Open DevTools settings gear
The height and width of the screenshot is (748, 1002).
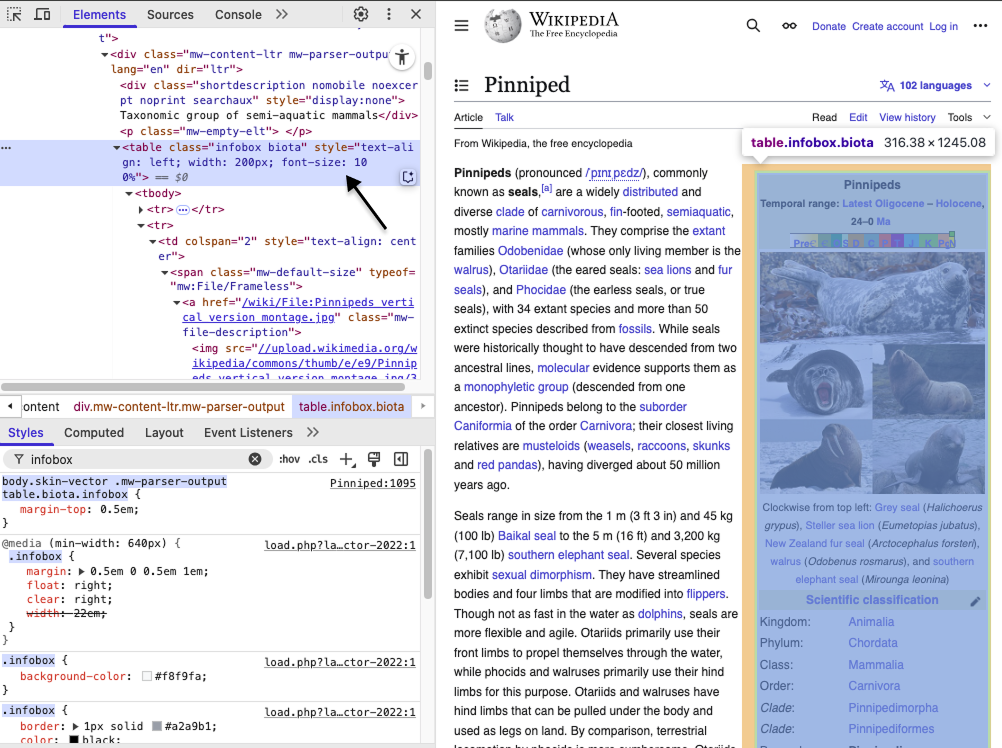361,14
